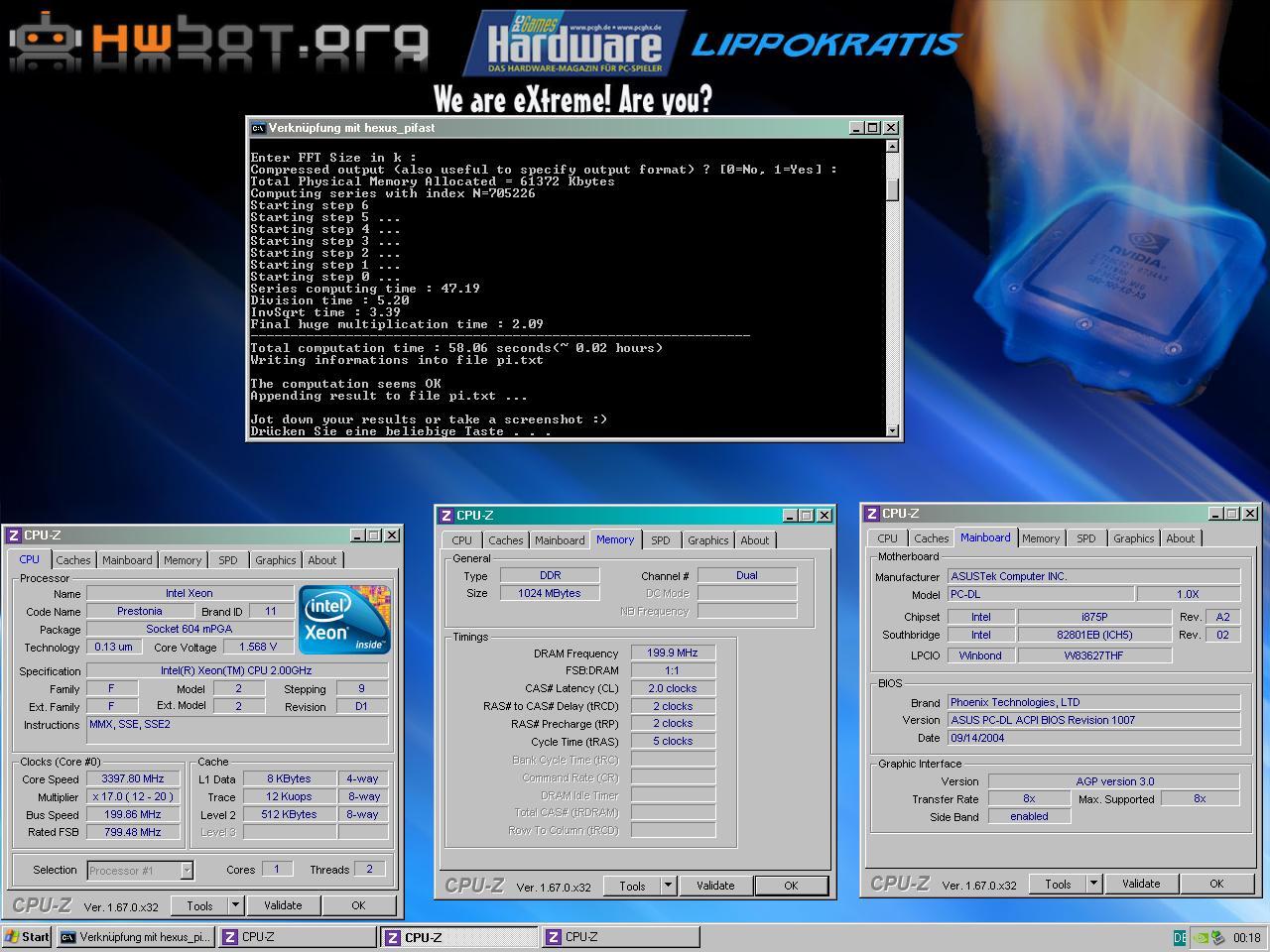Open Caches tab in the Memory window
Screen dimensions: 1270x952
tap(505, 540)
